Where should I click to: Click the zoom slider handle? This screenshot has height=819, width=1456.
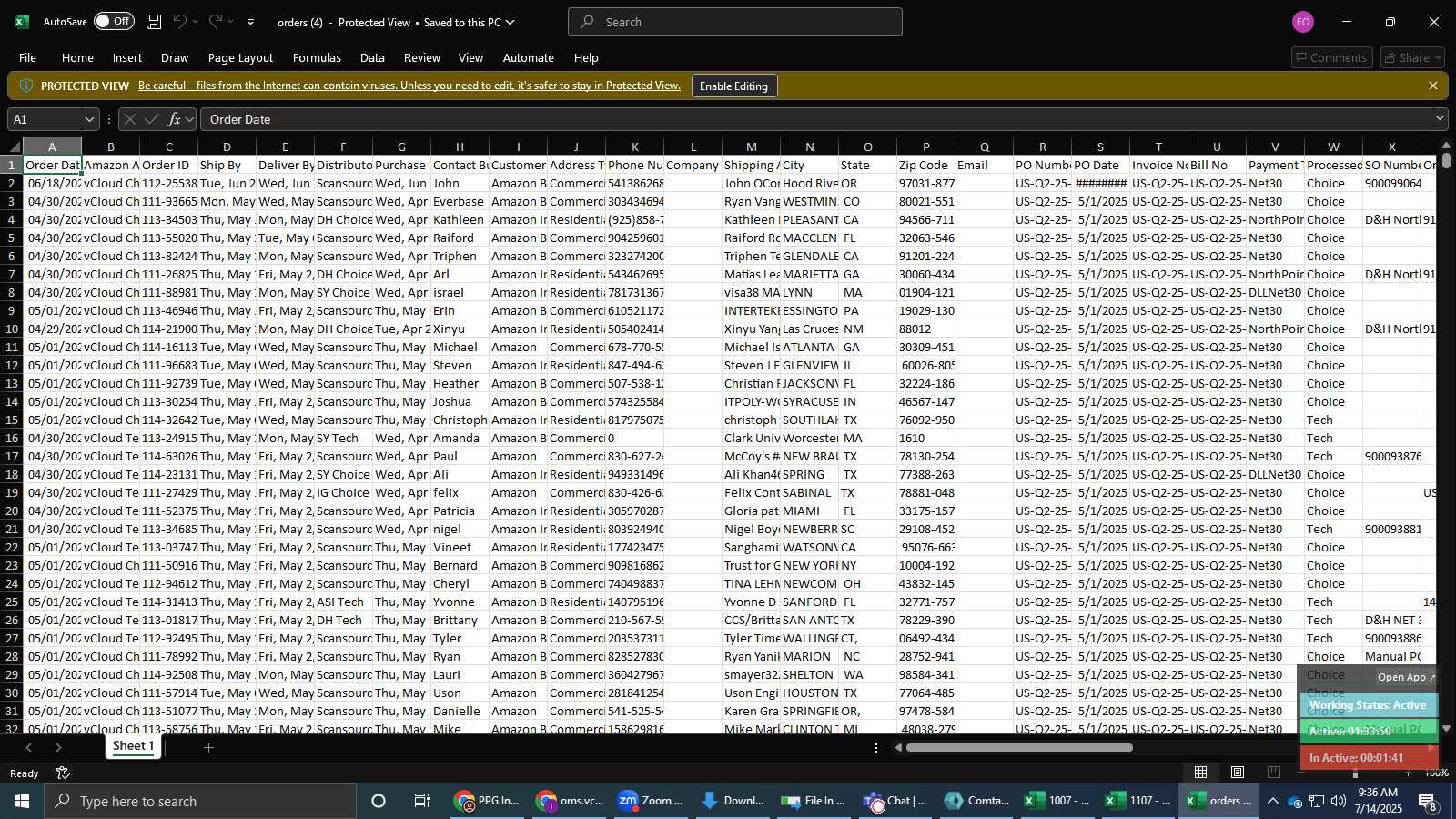pyautogui.click(x=1355, y=773)
